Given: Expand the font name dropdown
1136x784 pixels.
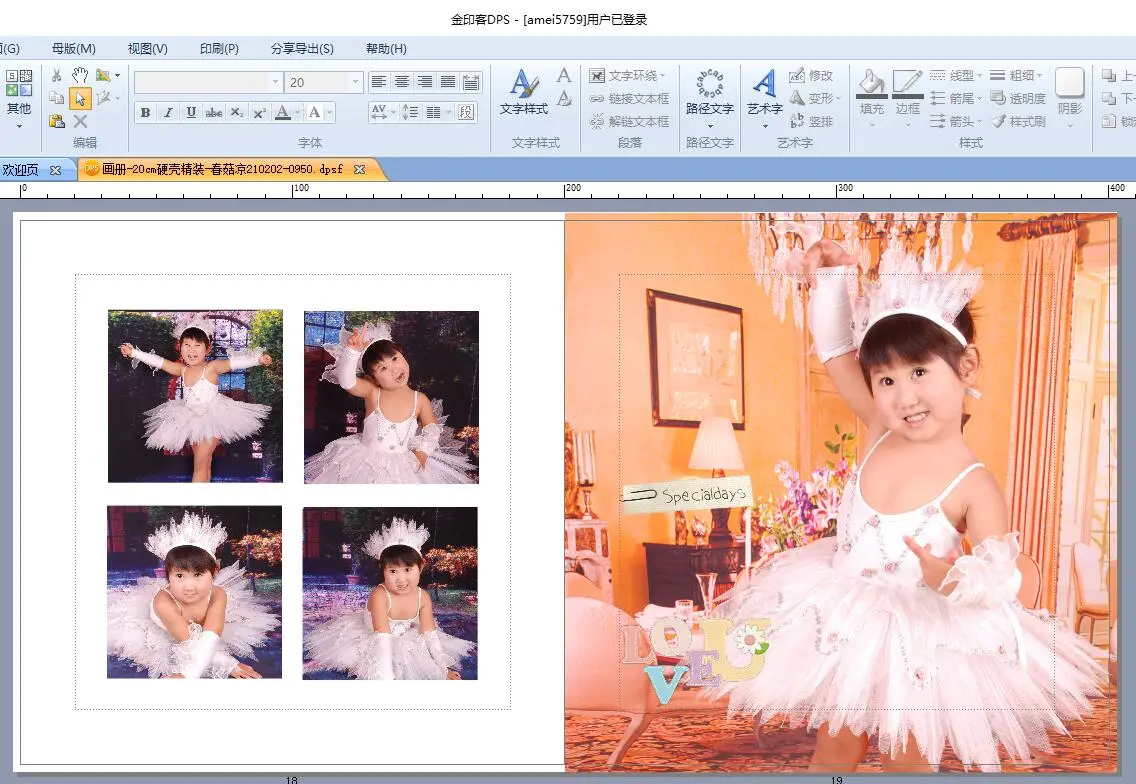Looking at the screenshot, I should click(275, 82).
